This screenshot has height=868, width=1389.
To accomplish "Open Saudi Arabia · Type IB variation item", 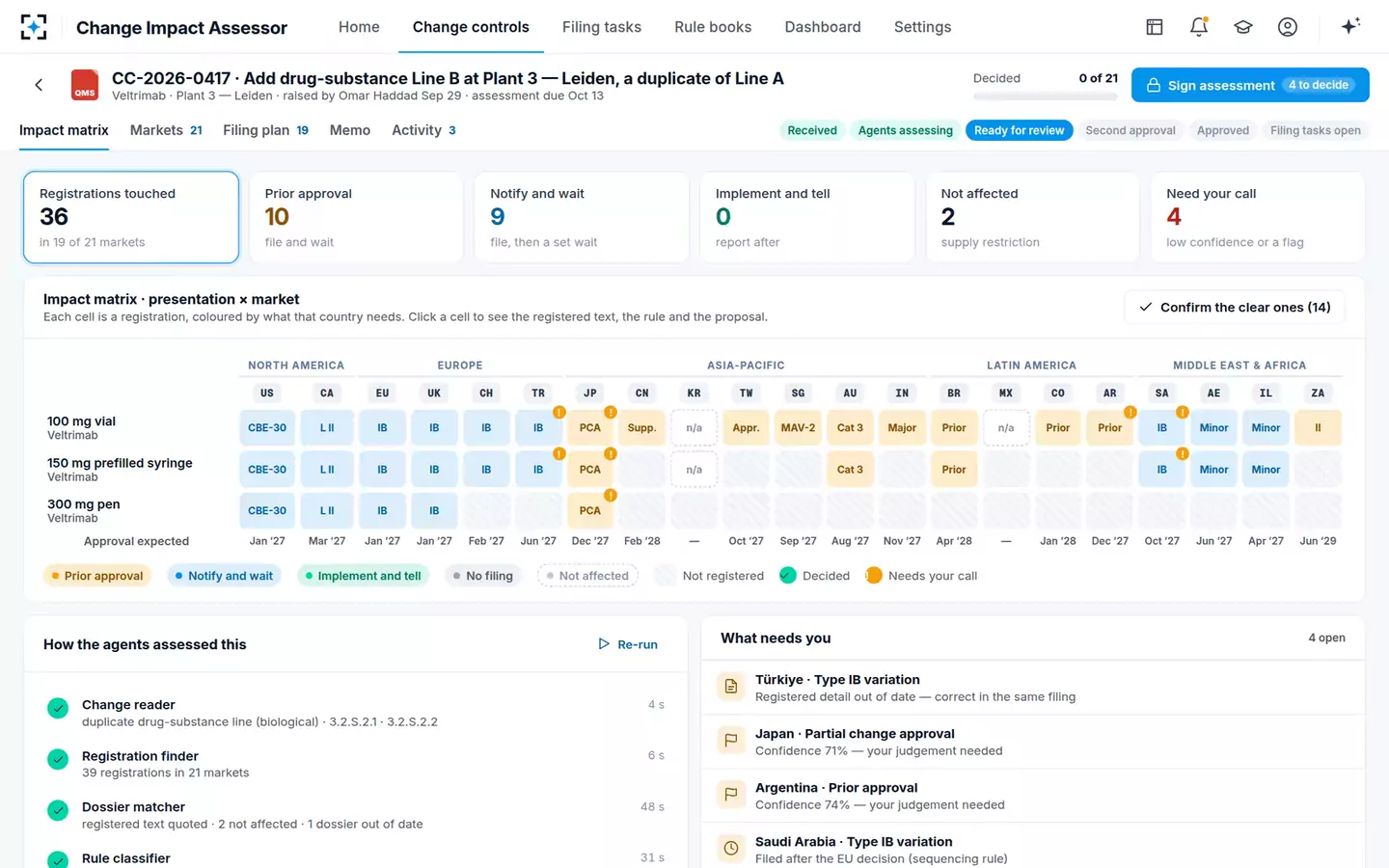I will tap(1033, 846).
